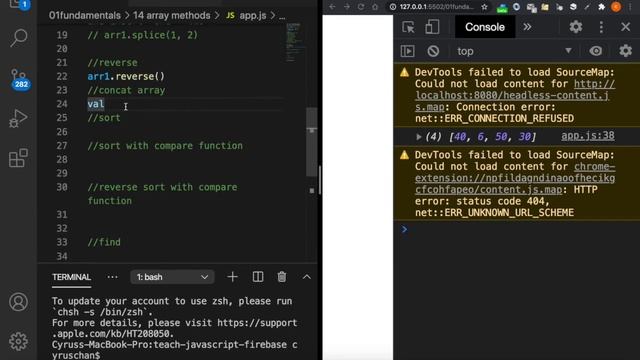
Task: Open DevTools settings gear
Action: click(x=576, y=27)
